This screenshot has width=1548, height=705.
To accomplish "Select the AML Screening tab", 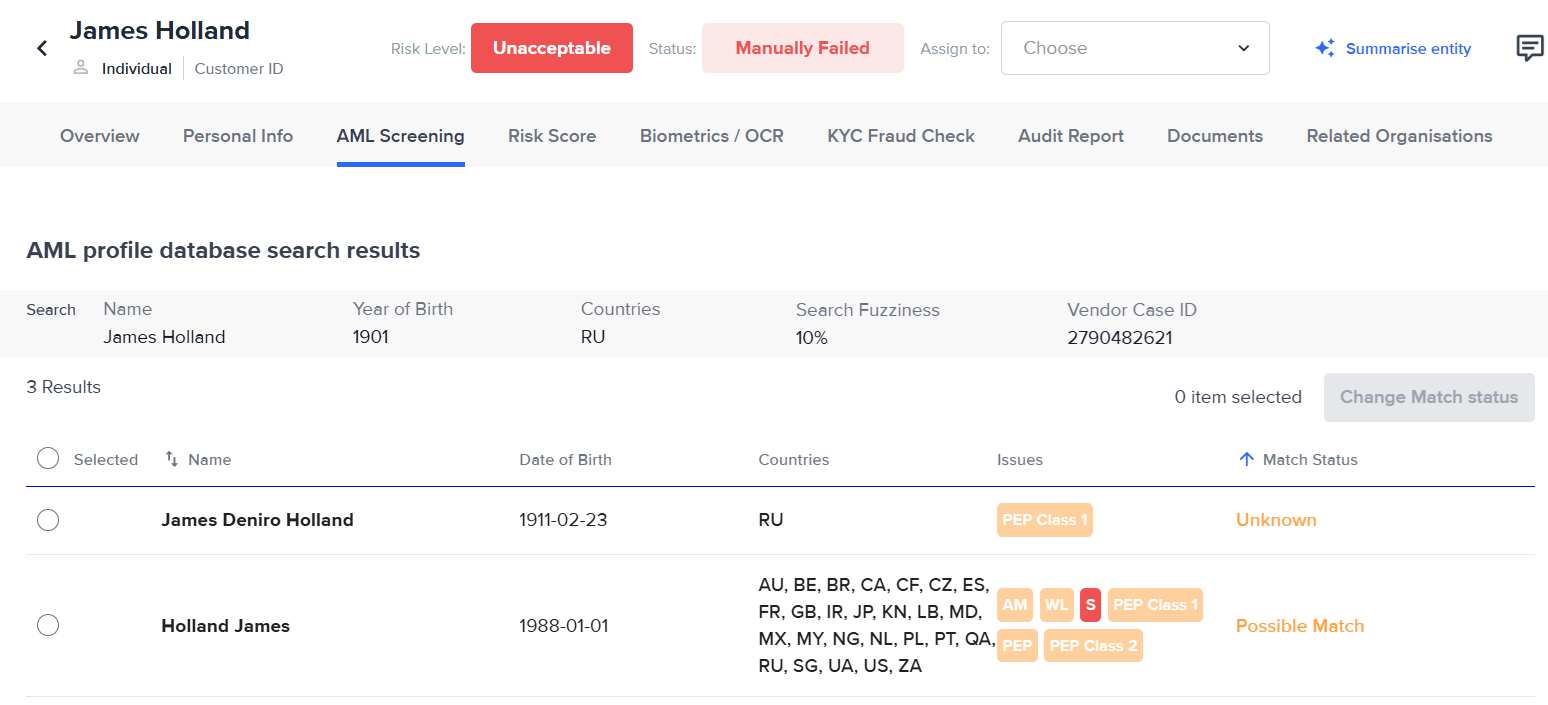I will coord(400,136).
